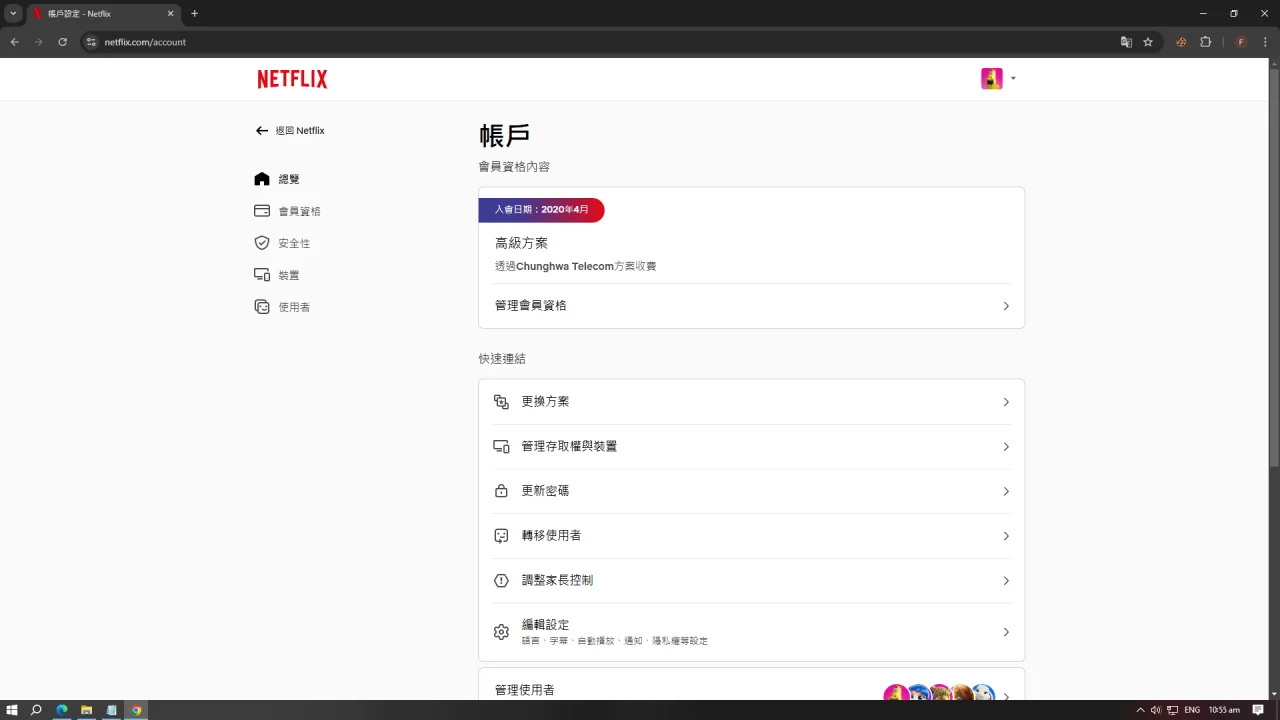Click the Netflix logo

point(292,79)
